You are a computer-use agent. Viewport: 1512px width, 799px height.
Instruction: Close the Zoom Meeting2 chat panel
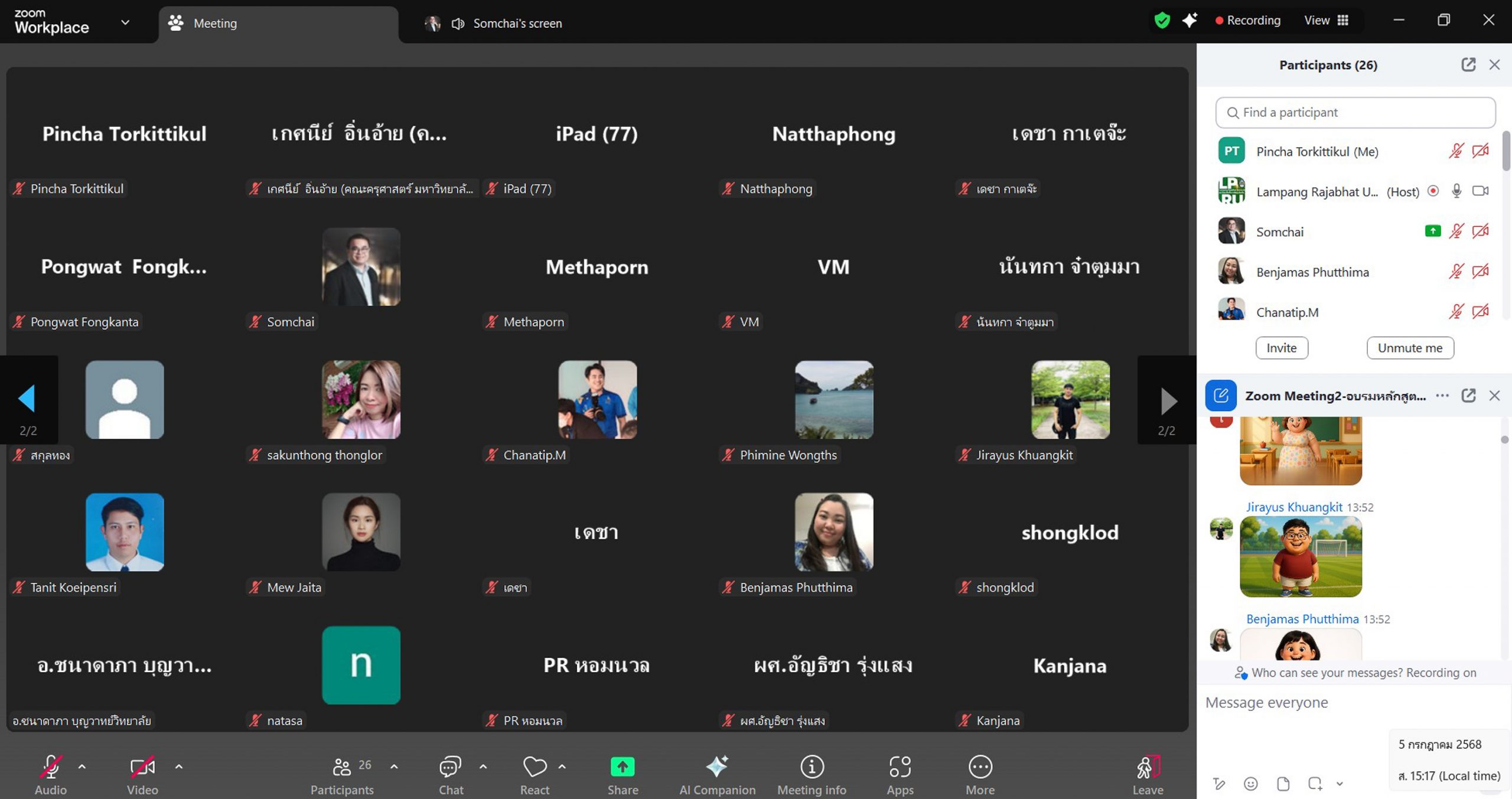[1494, 395]
